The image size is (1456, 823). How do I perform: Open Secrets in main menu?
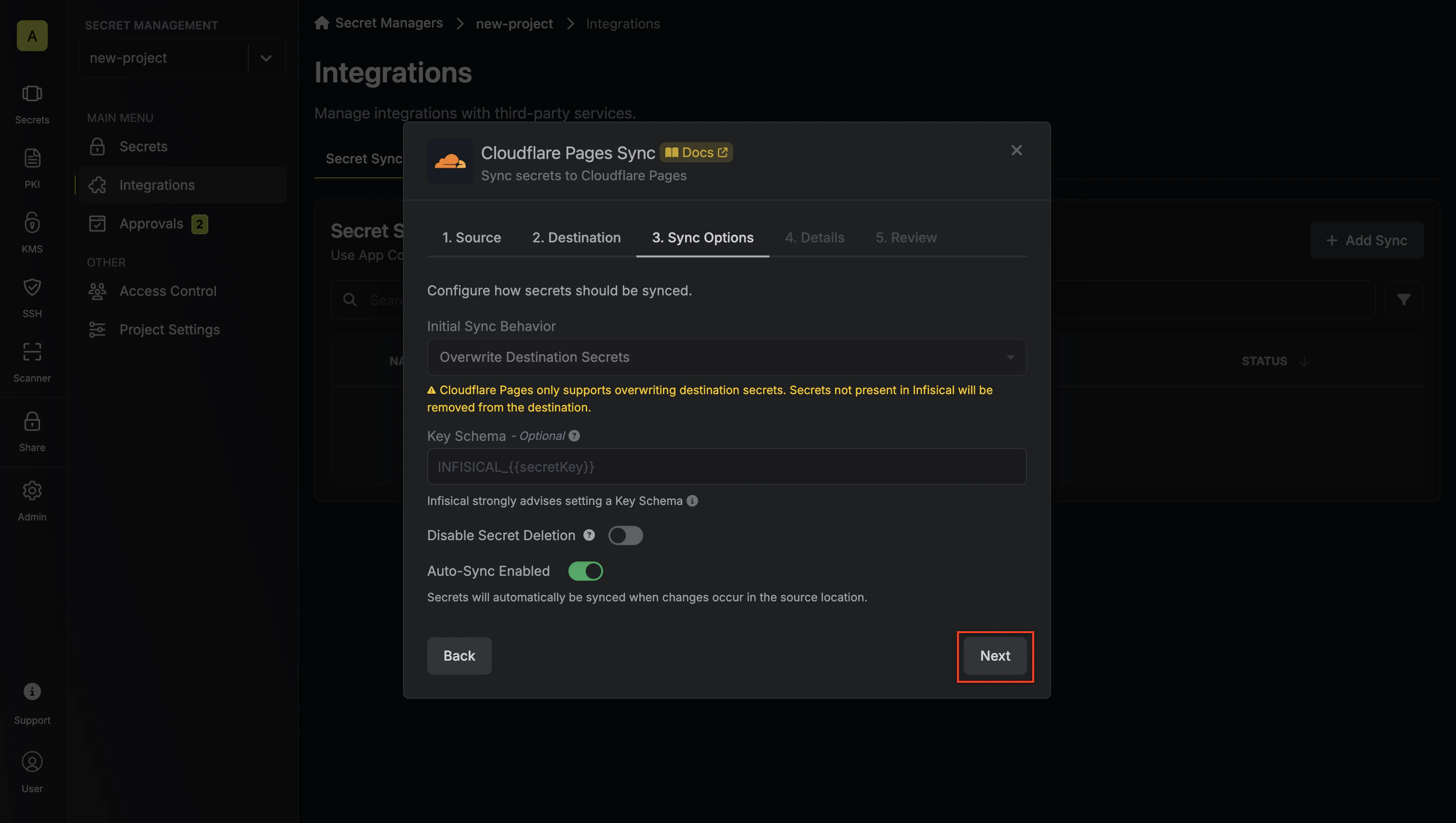pyautogui.click(x=183, y=146)
